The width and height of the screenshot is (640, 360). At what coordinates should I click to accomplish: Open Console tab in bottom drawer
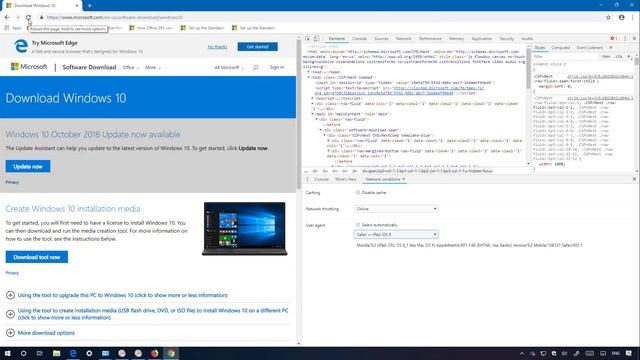pyautogui.click(x=321, y=179)
